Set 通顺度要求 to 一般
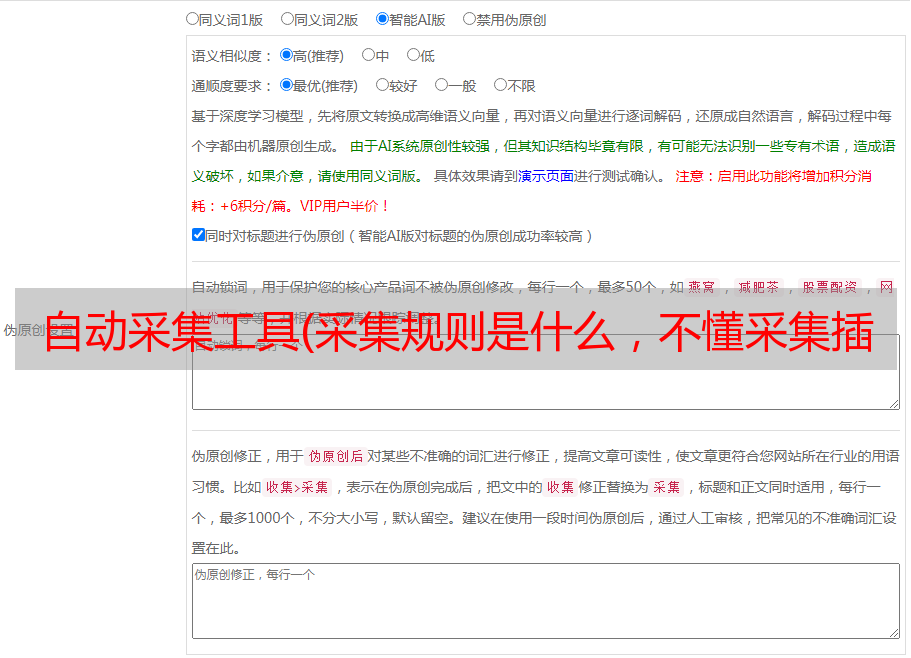 pyautogui.click(x=442, y=85)
